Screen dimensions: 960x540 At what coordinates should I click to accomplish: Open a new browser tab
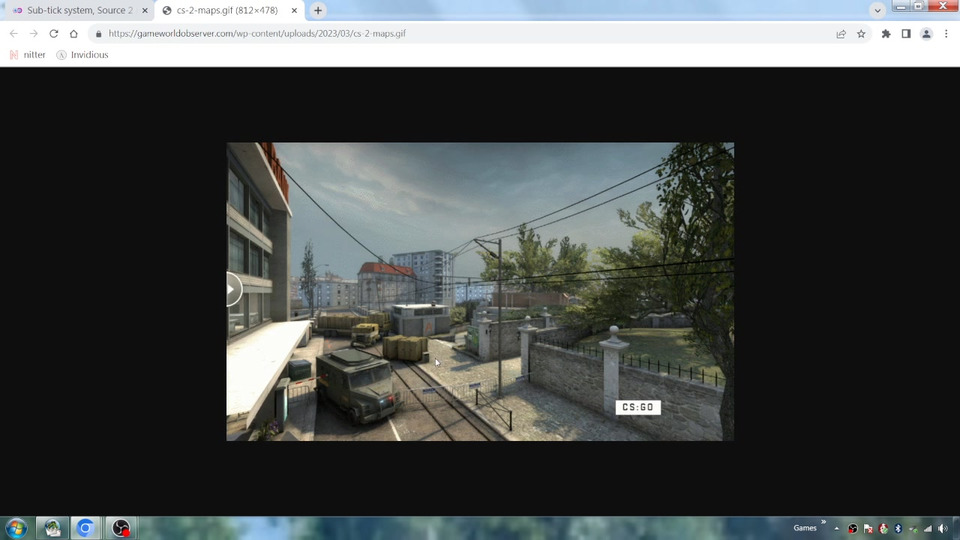(318, 10)
